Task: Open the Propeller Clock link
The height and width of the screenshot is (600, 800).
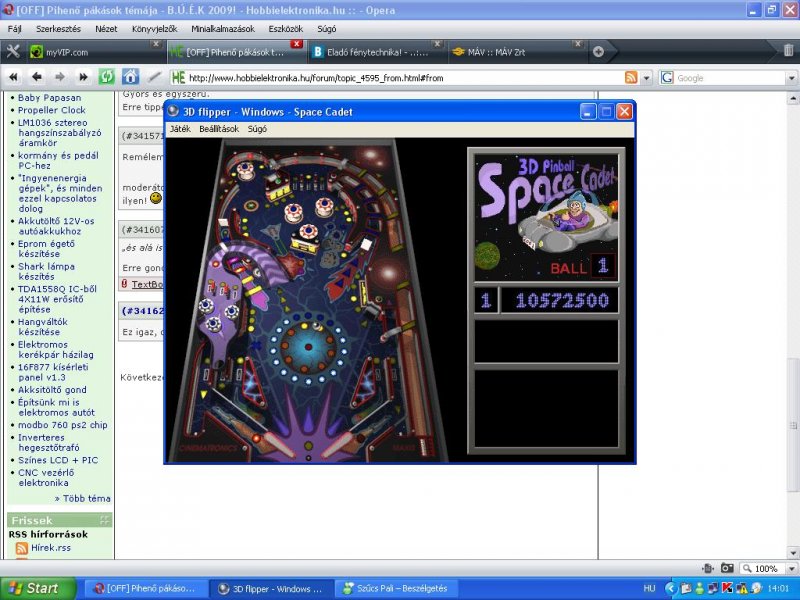Action: [52, 110]
